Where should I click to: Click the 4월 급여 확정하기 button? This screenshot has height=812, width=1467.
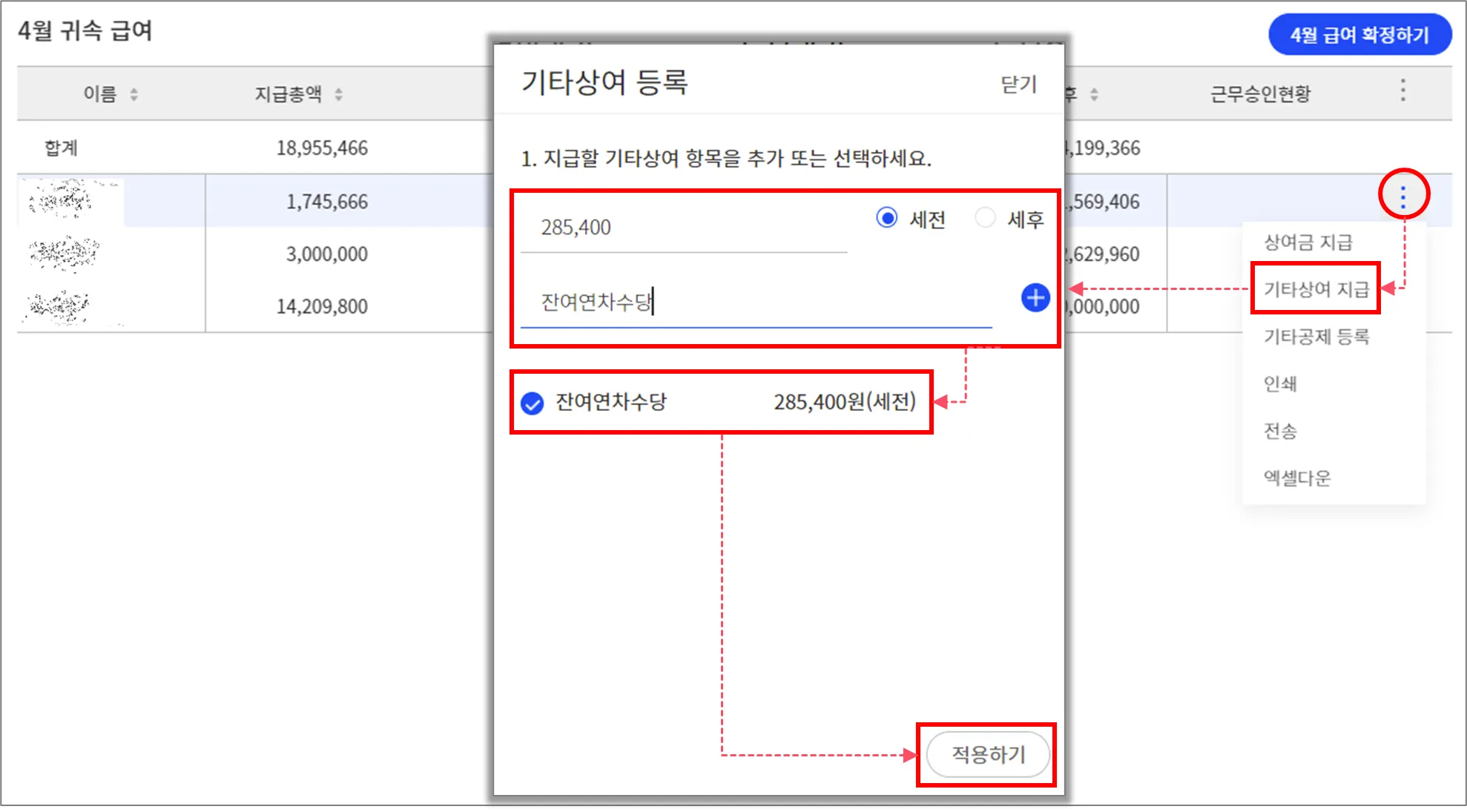(x=1359, y=35)
